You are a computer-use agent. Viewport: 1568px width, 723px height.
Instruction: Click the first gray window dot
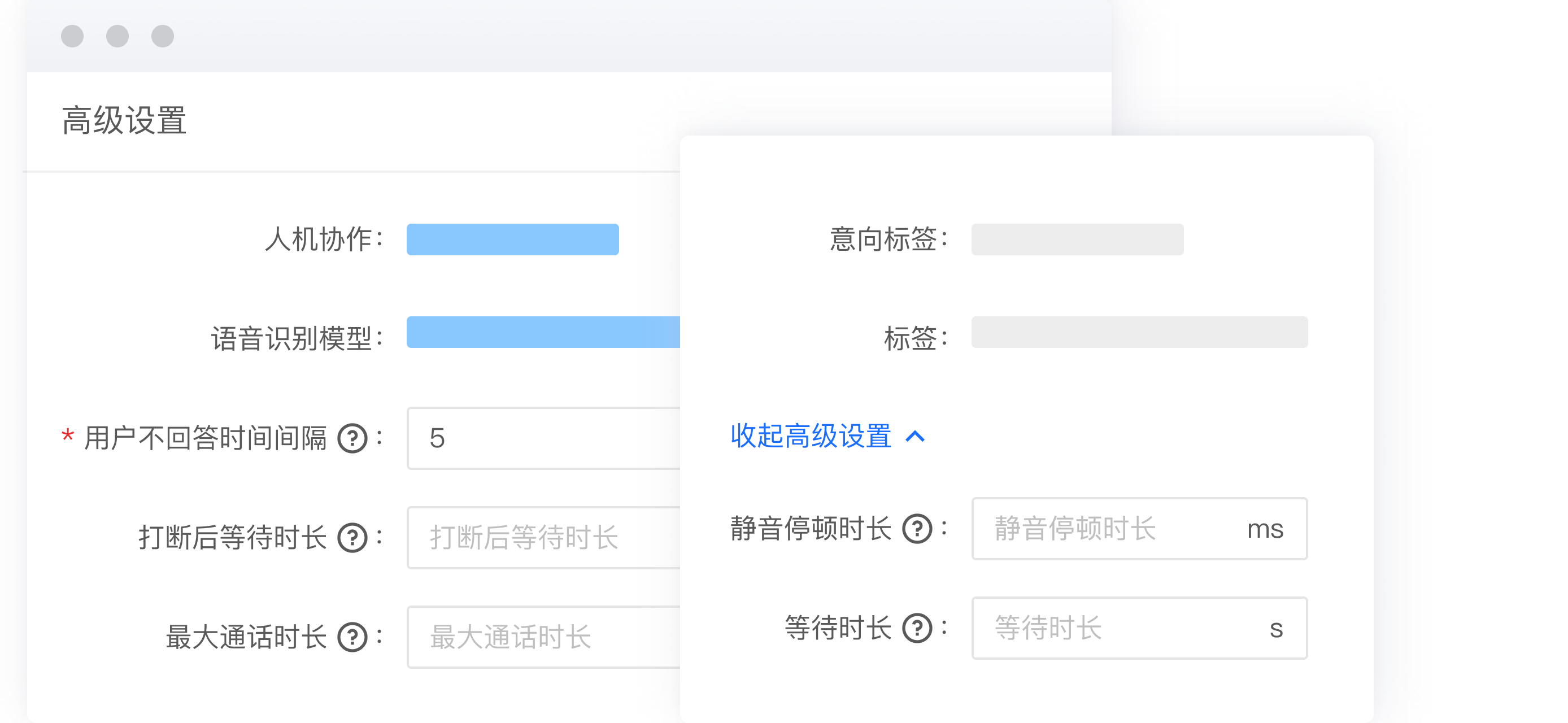coord(72,36)
